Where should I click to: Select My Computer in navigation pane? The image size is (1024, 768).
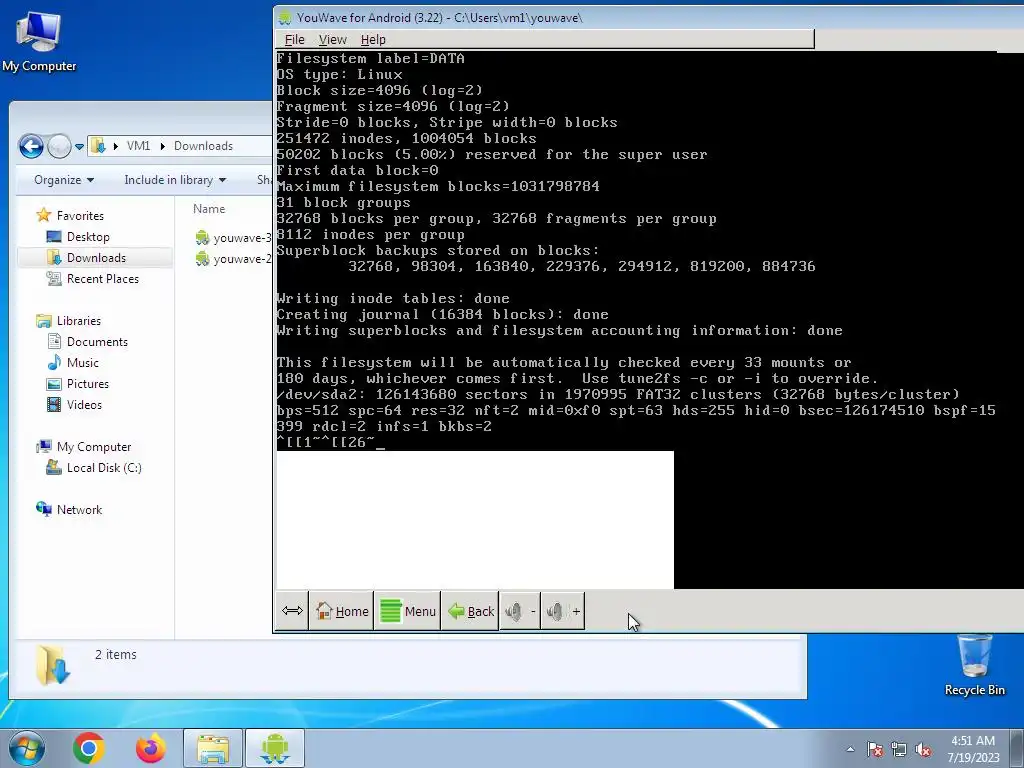click(x=93, y=447)
